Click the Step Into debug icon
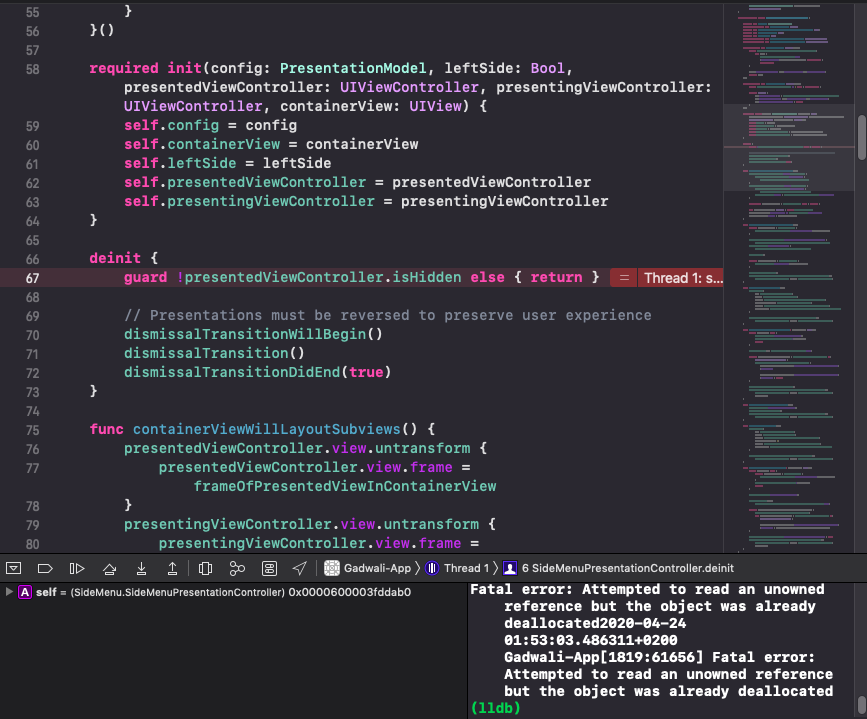The image size is (867, 719). 141,568
